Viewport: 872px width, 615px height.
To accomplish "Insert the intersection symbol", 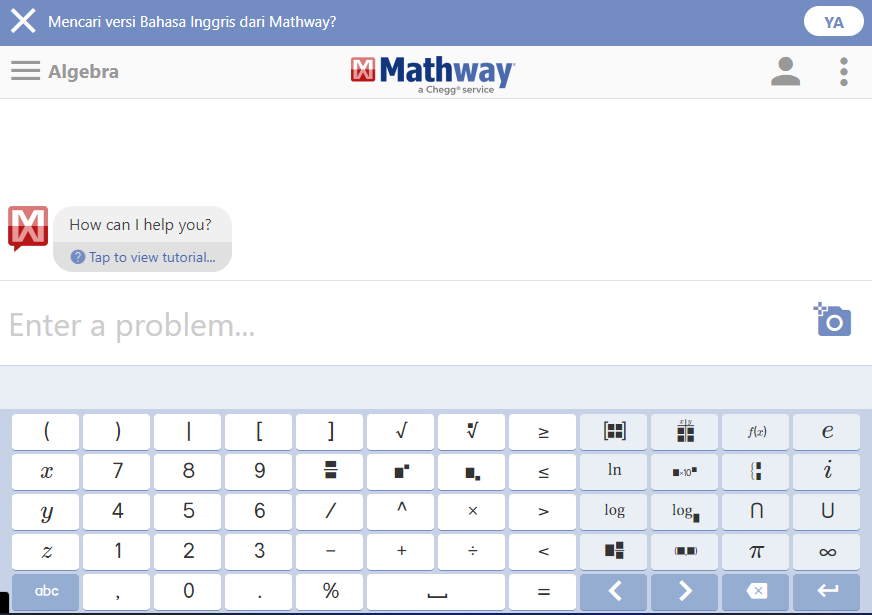I will [756, 512].
